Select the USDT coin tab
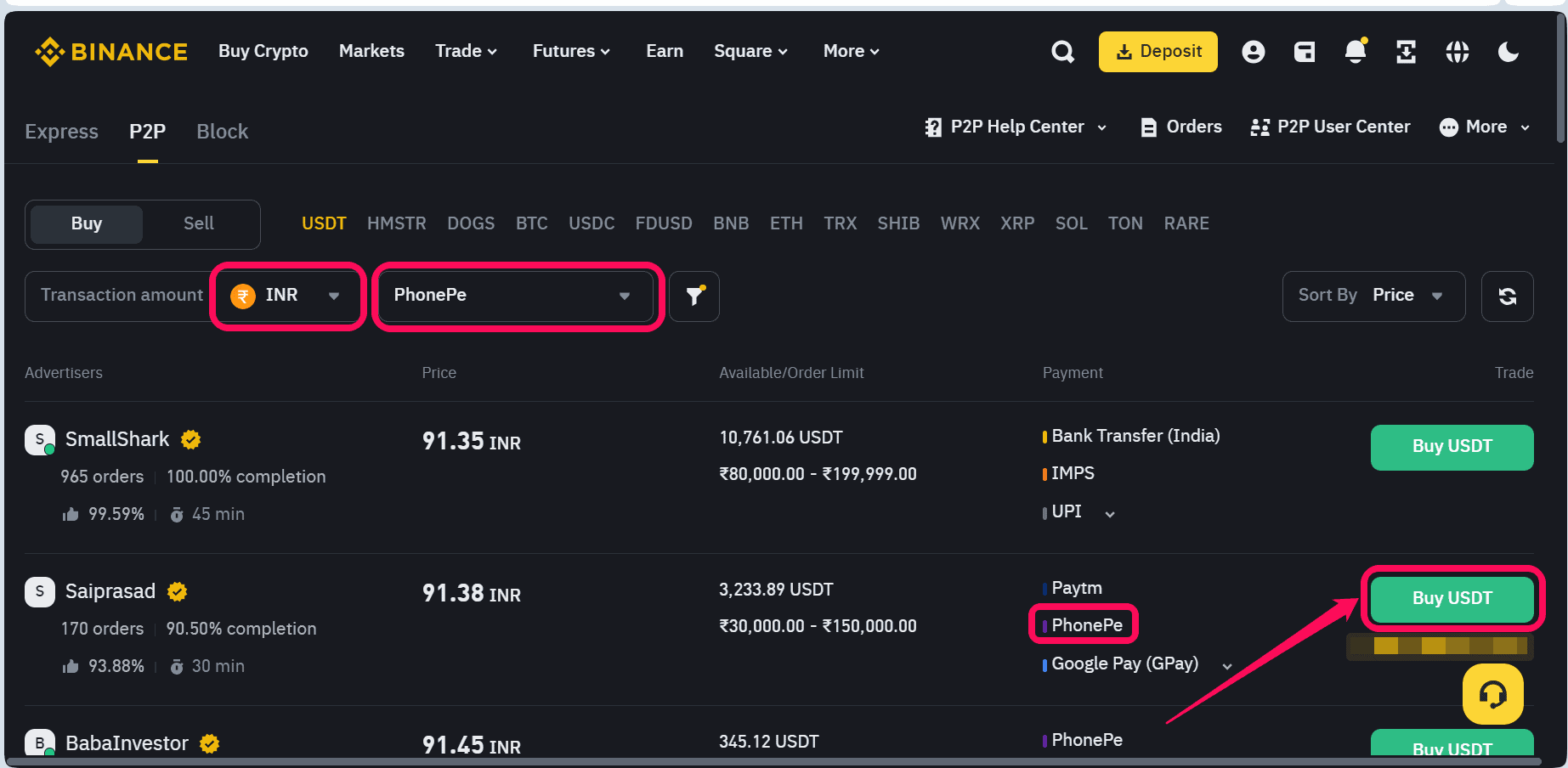The image size is (1568, 768). tap(324, 223)
